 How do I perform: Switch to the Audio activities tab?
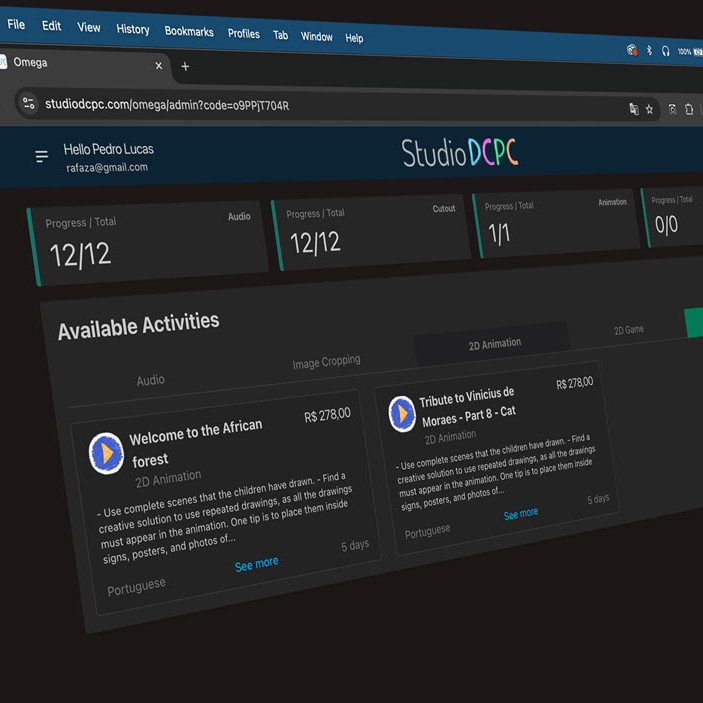point(150,380)
